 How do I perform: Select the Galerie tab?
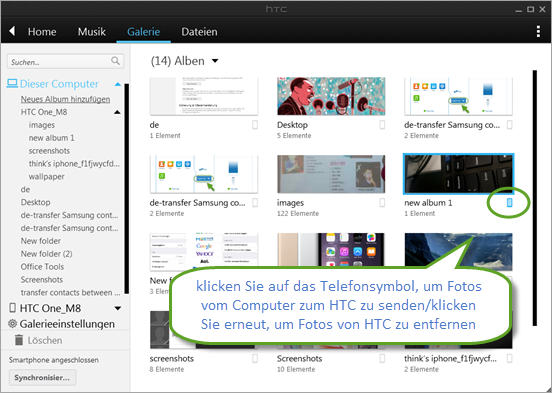point(143,32)
